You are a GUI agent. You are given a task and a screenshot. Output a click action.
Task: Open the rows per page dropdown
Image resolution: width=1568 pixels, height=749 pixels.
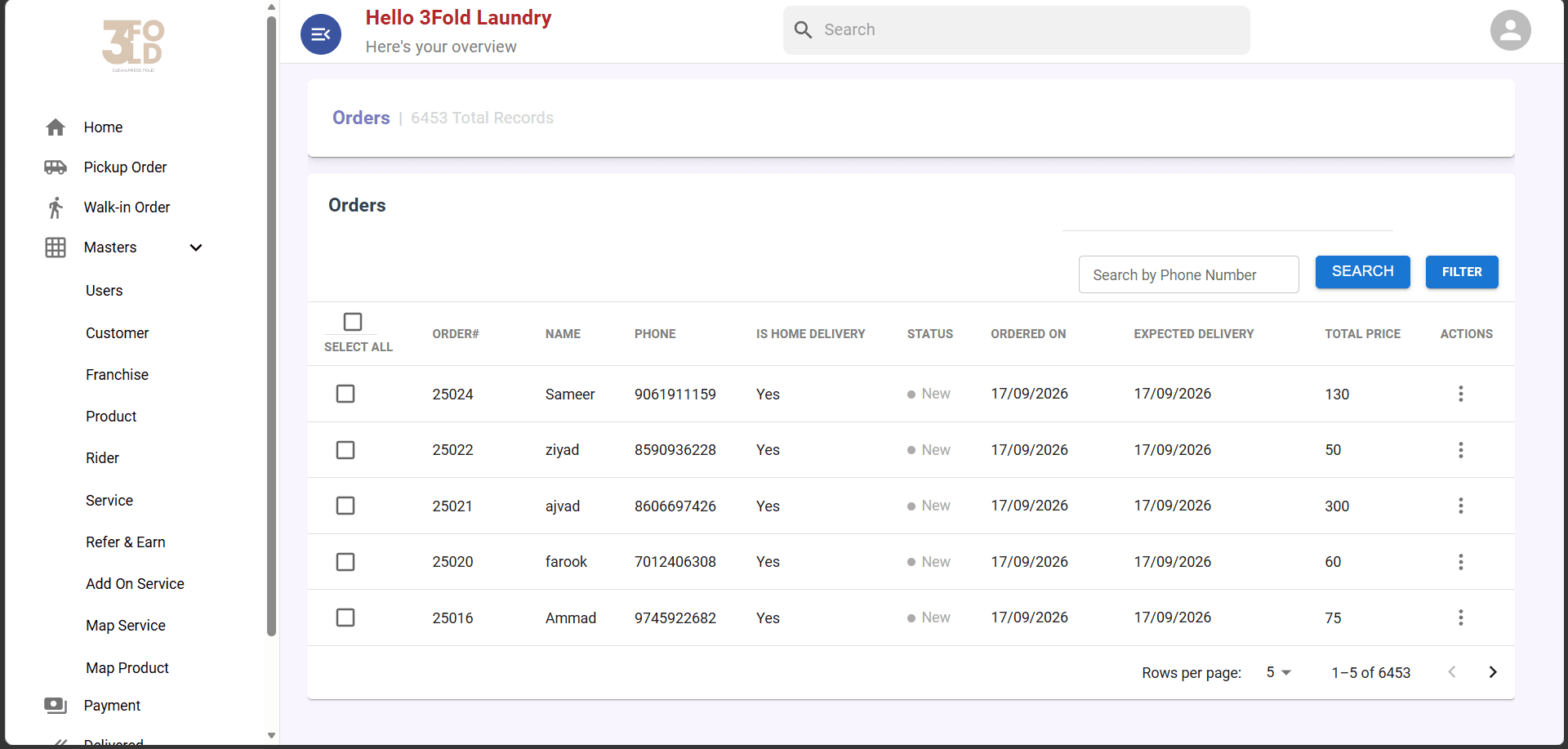(1279, 672)
